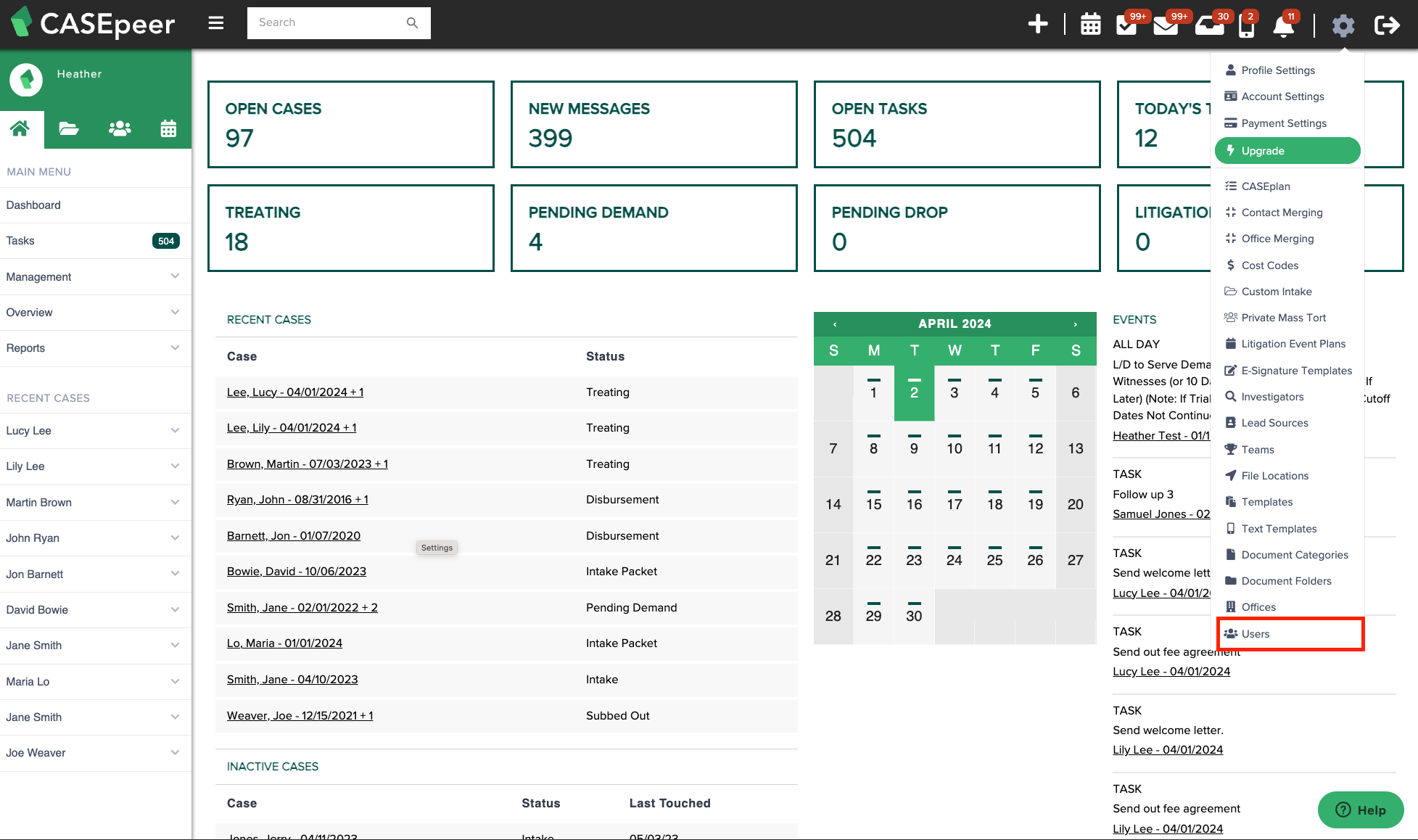Open the cases folder icon in the sidebar
Image resolution: width=1418 pixels, height=840 pixels.
point(69,128)
